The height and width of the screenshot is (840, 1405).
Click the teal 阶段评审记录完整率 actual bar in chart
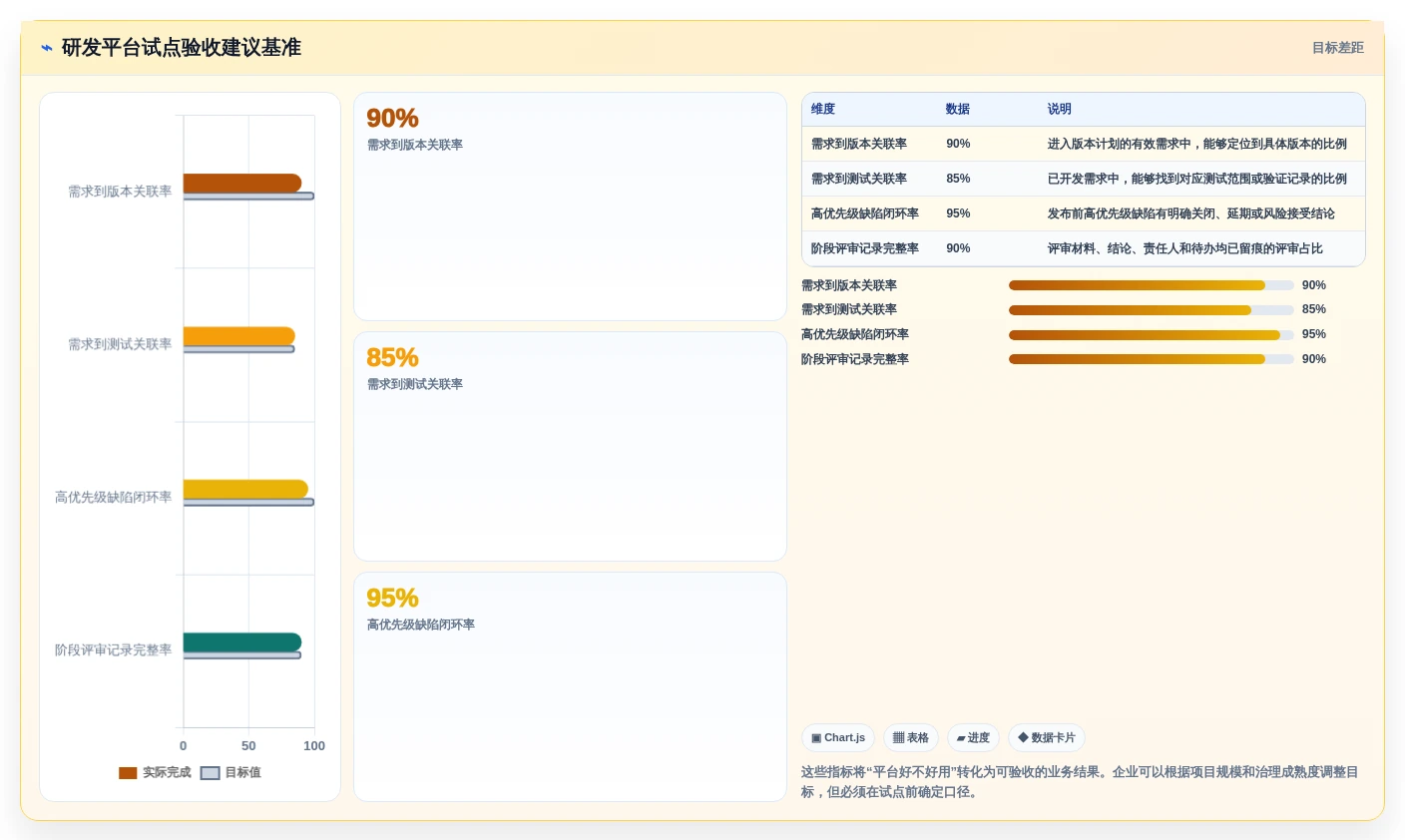[x=242, y=642]
